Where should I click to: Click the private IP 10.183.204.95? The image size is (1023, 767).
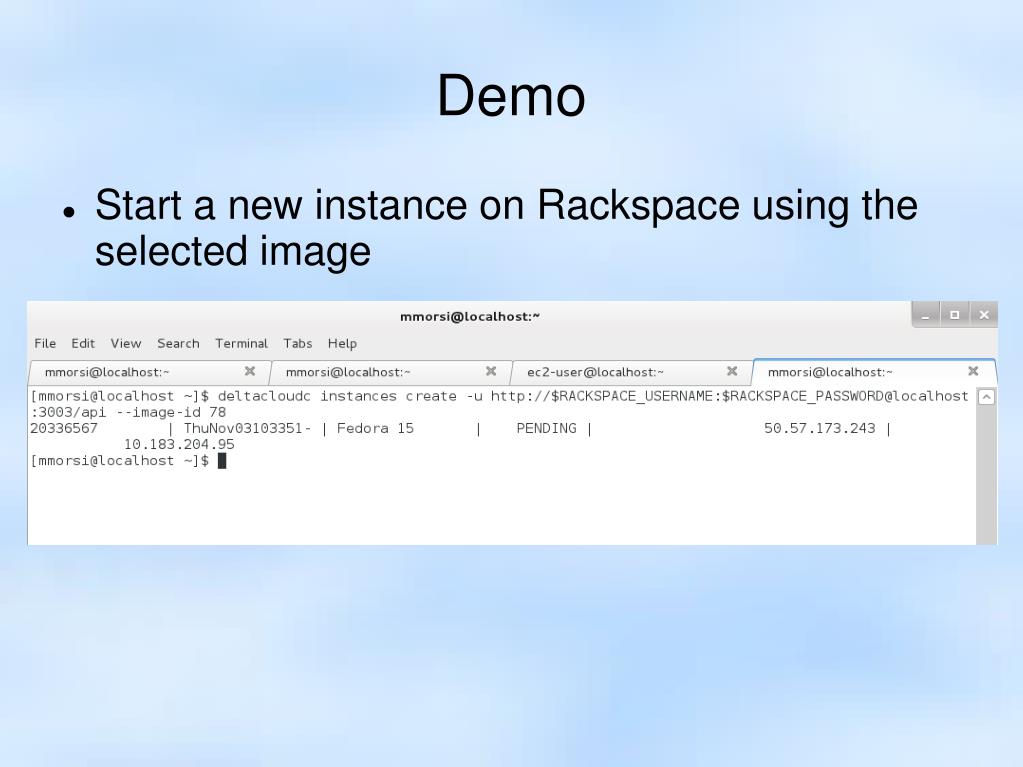point(179,445)
